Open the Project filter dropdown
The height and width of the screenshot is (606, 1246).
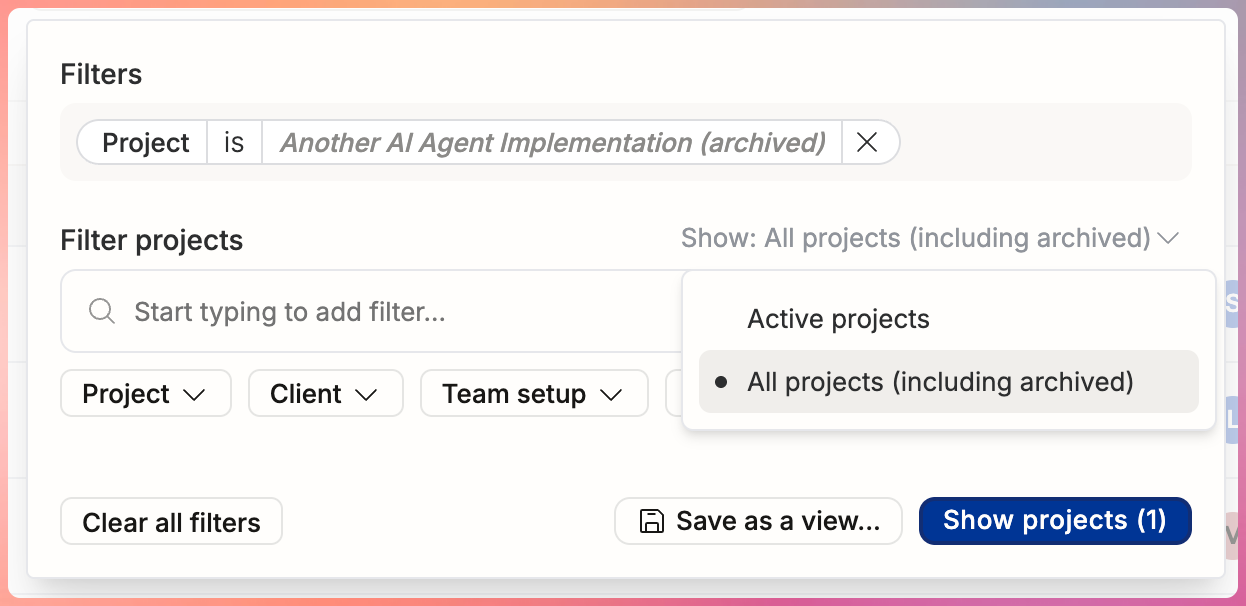click(x=146, y=394)
